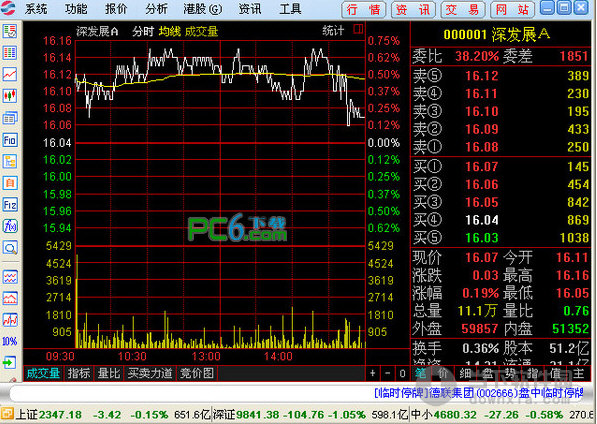Select the 主 tab in quote panel
The width and height of the screenshot is (597, 424).
coord(578,373)
